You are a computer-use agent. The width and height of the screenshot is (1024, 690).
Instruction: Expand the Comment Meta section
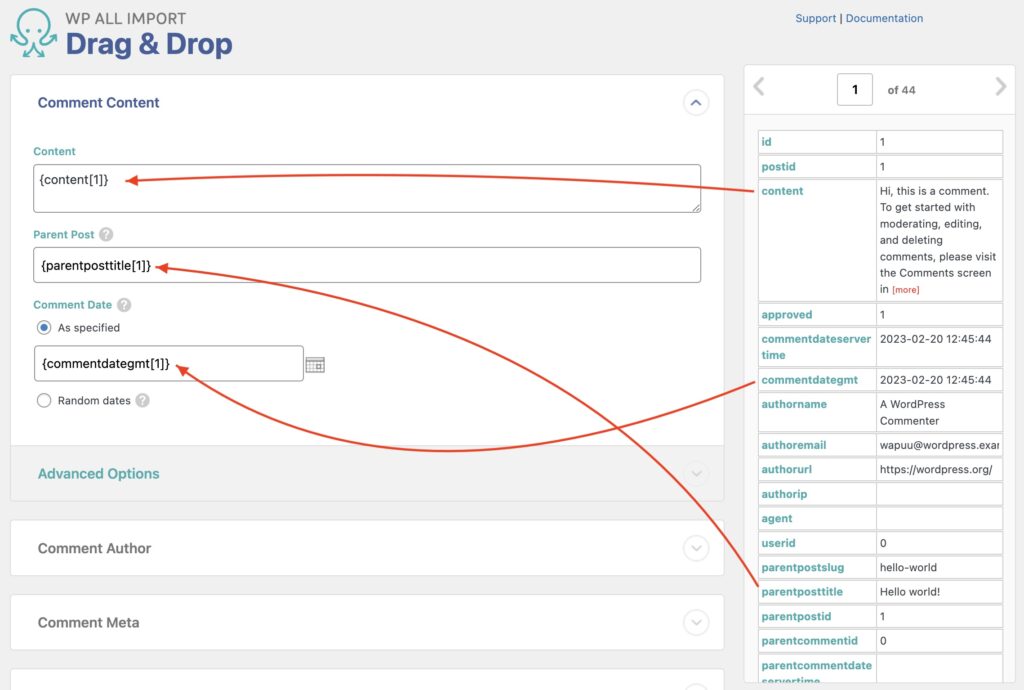88,622
